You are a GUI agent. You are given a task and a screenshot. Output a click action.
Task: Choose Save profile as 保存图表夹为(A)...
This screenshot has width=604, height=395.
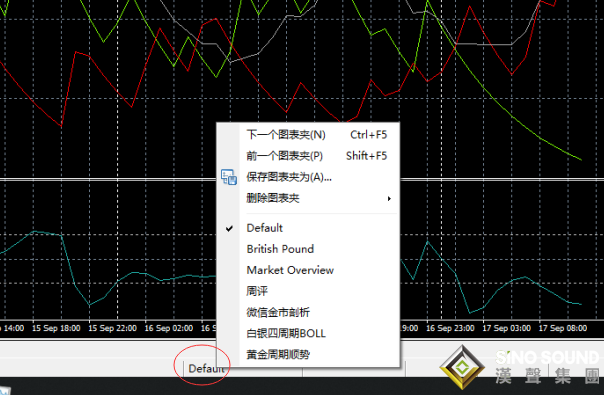(x=308, y=177)
